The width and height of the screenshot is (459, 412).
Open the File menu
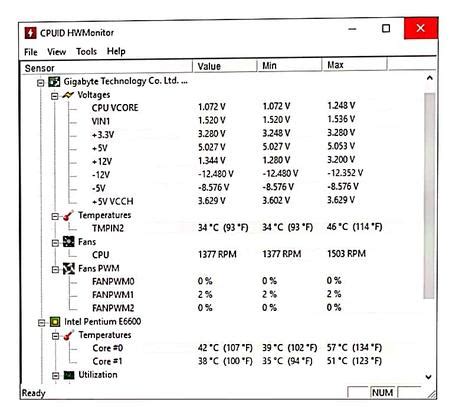(x=31, y=52)
